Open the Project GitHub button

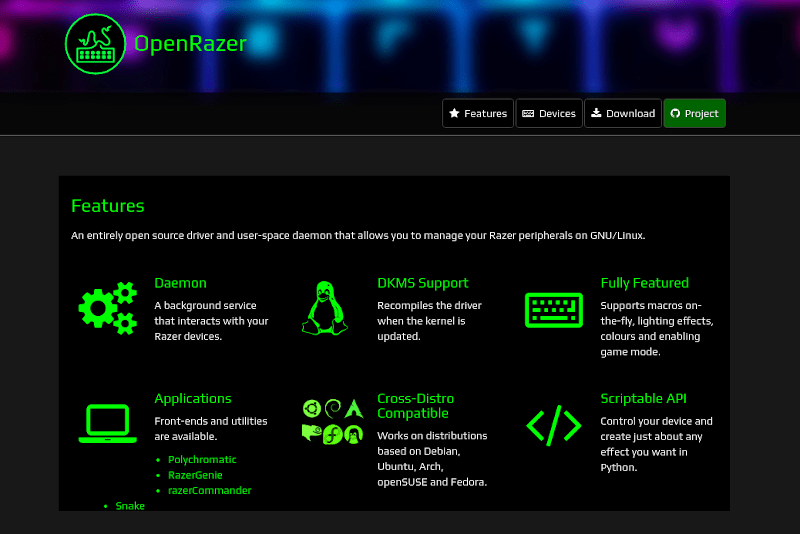[694, 114]
